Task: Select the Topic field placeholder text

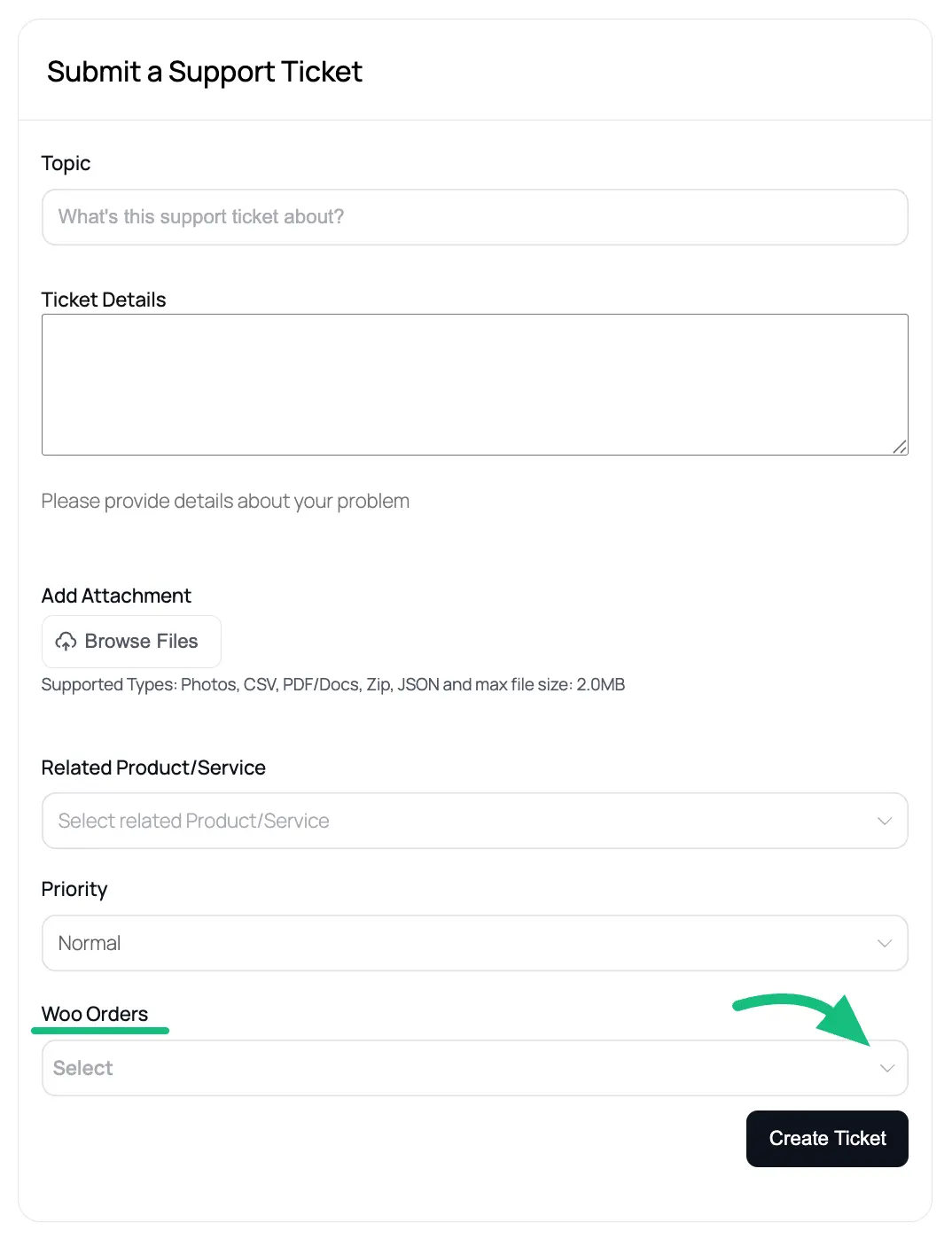Action: pos(200,216)
